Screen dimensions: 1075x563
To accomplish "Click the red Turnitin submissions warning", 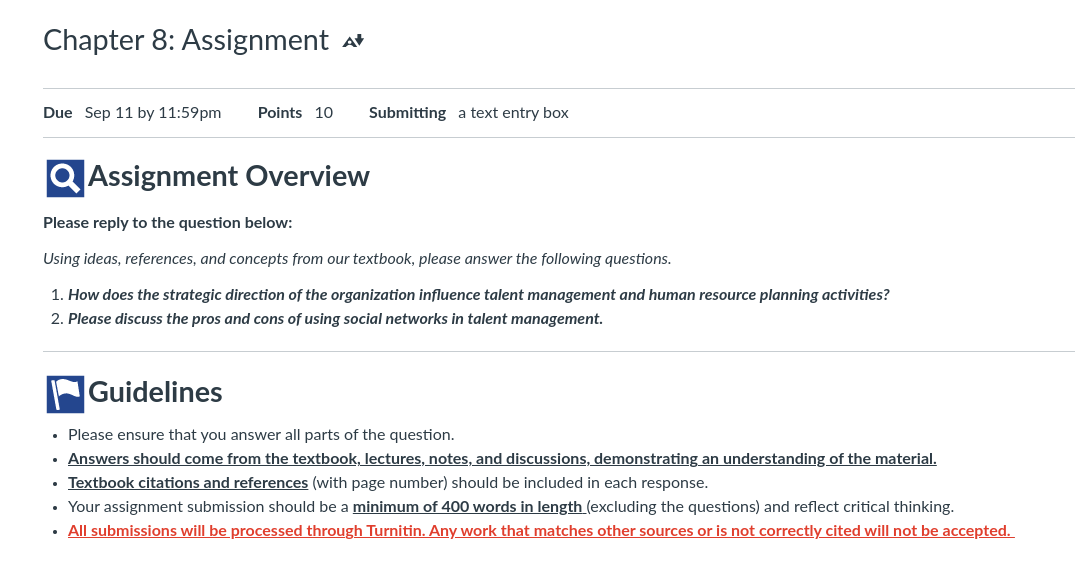I will tap(541, 531).
